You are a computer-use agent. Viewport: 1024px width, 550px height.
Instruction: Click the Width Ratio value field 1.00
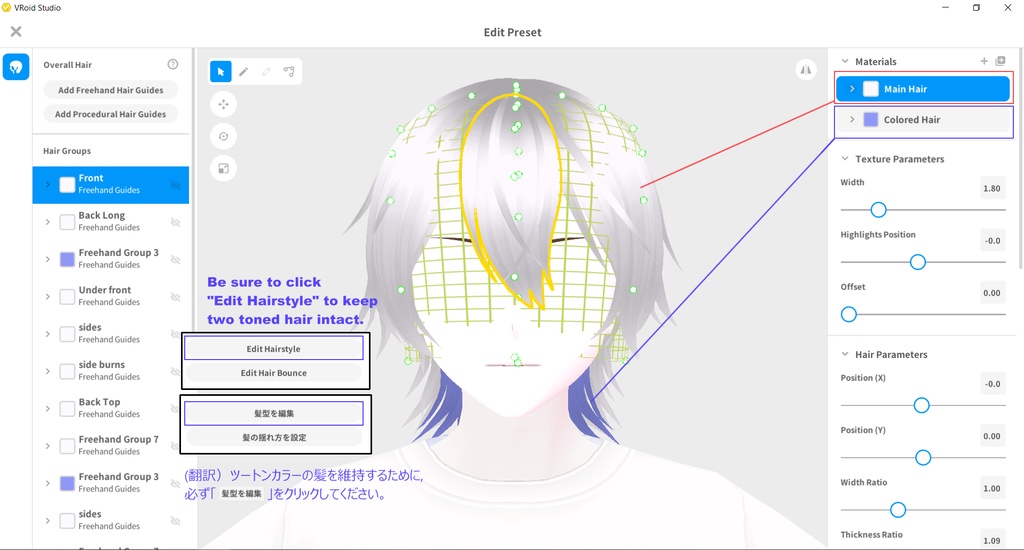[992, 488]
